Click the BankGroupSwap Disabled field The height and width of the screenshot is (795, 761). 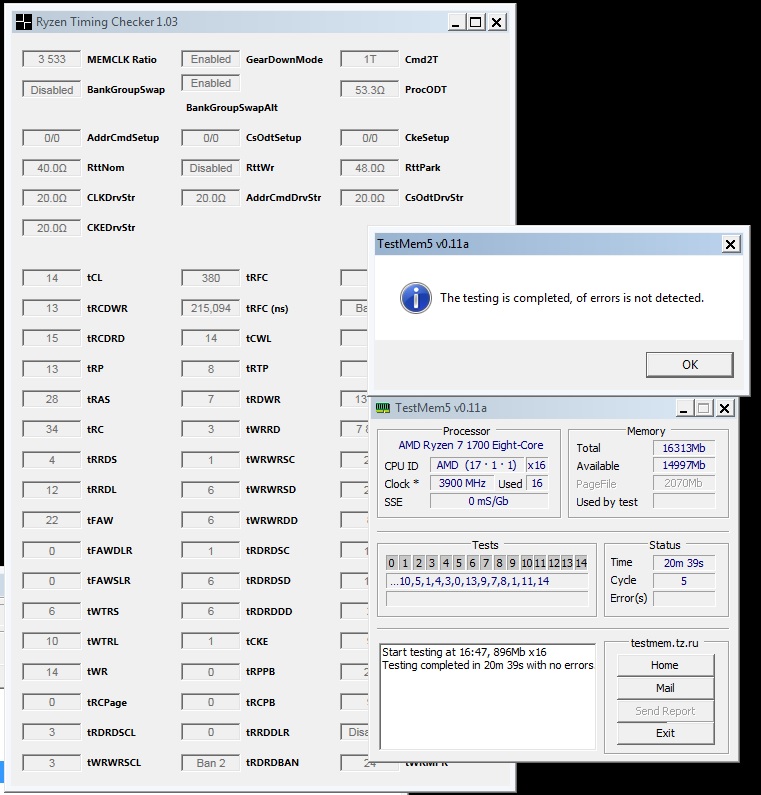pos(52,90)
